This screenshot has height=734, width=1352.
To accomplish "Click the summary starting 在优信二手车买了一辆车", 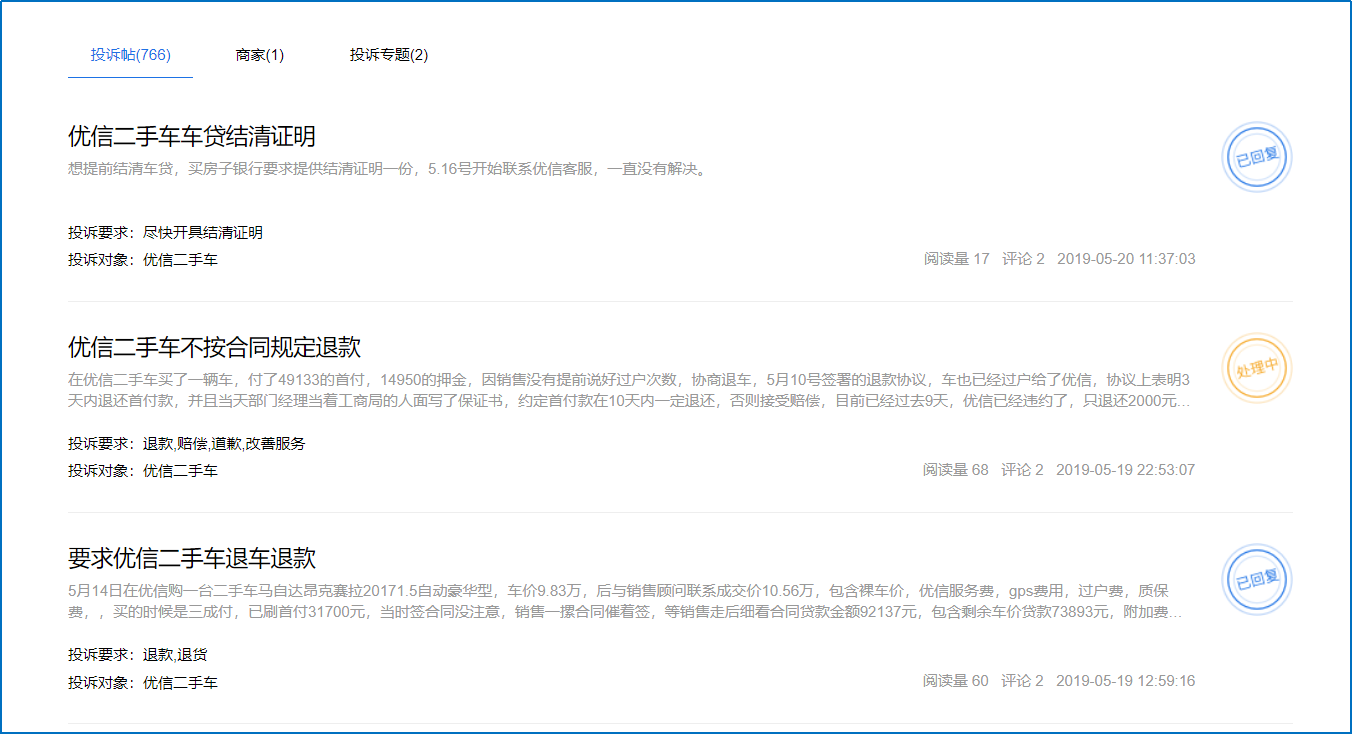I will 630,391.
